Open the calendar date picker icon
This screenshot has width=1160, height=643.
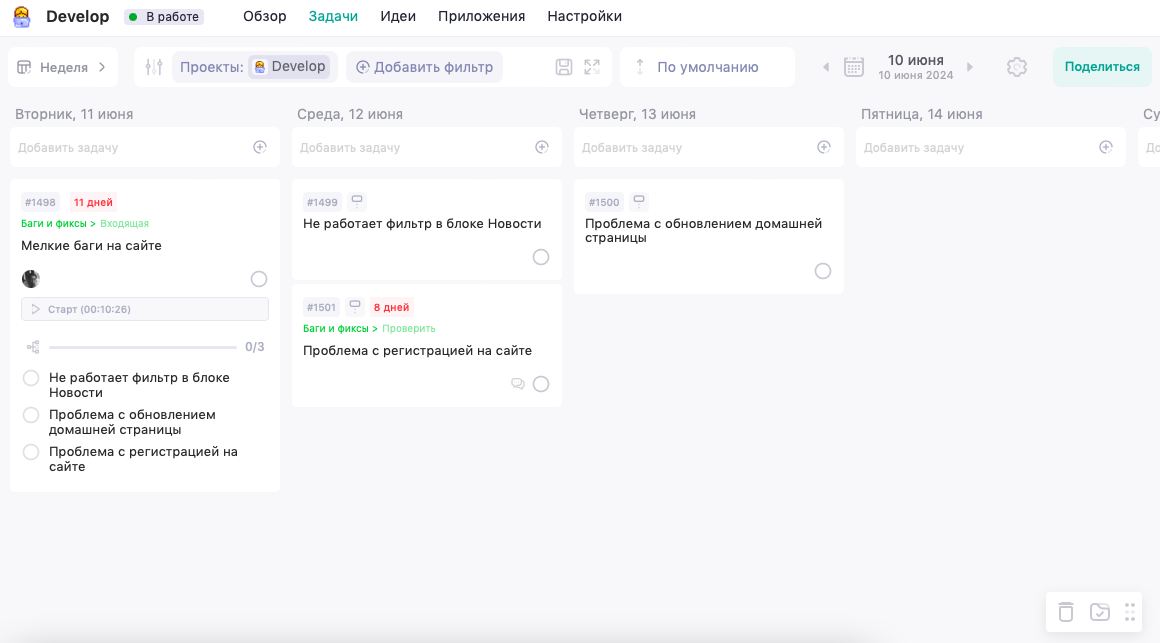click(x=854, y=66)
